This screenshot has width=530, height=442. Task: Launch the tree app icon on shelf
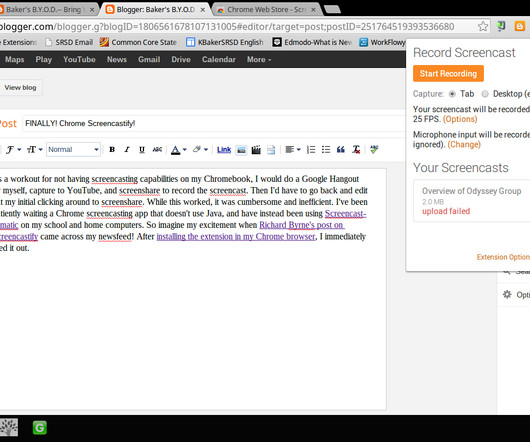pyautogui.click(x=9, y=427)
